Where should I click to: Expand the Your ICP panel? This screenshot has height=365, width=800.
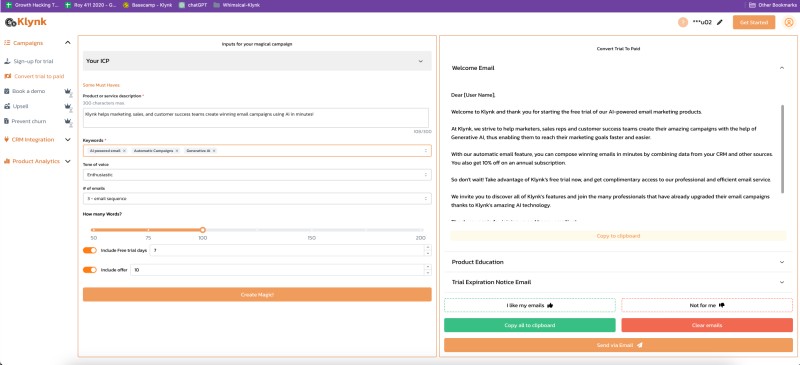click(257, 61)
